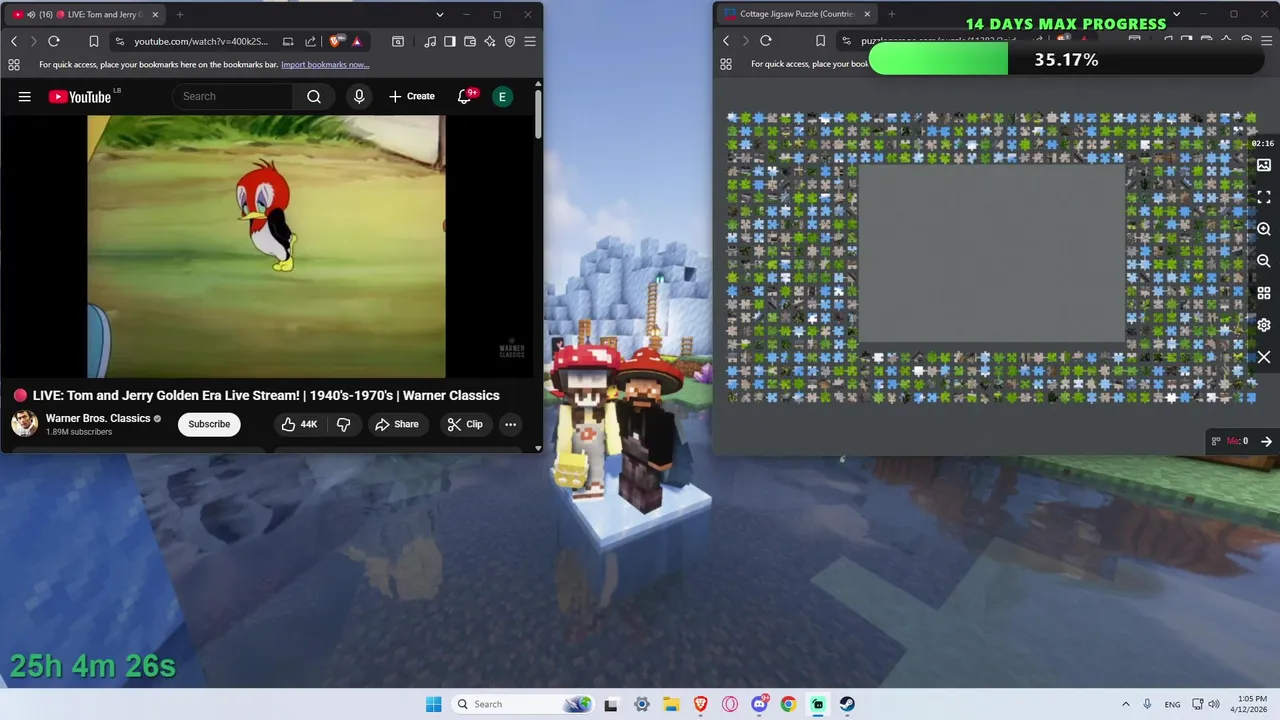The height and width of the screenshot is (720, 1280).
Task: Click the YouTube video player
Action: [266, 247]
